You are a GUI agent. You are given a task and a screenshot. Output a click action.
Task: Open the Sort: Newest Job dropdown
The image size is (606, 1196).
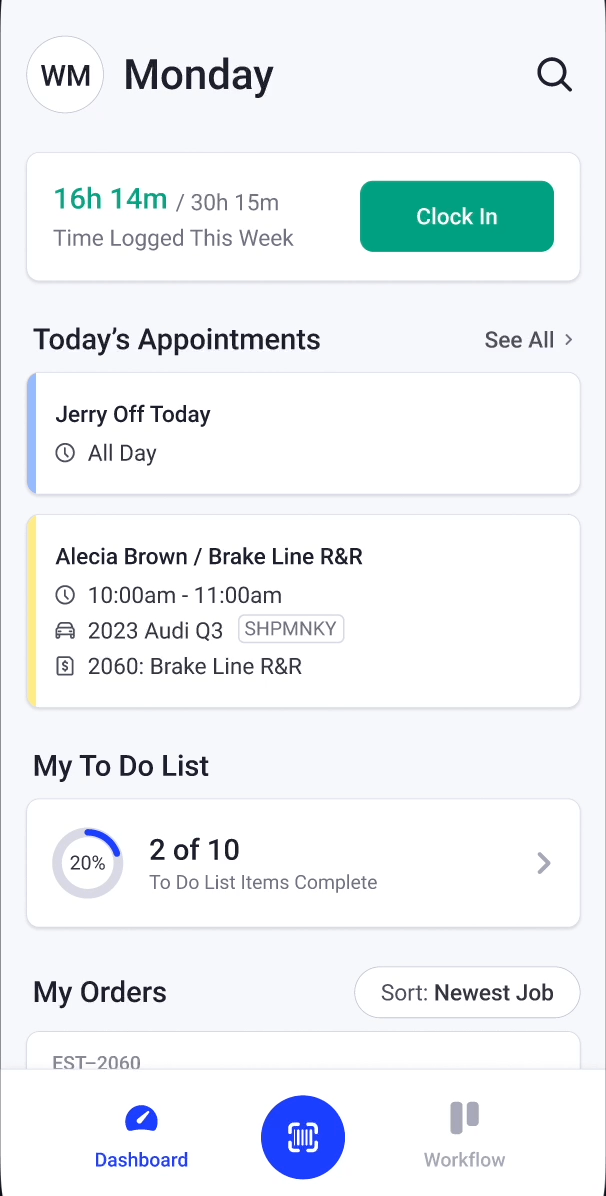(x=467, y=992)
